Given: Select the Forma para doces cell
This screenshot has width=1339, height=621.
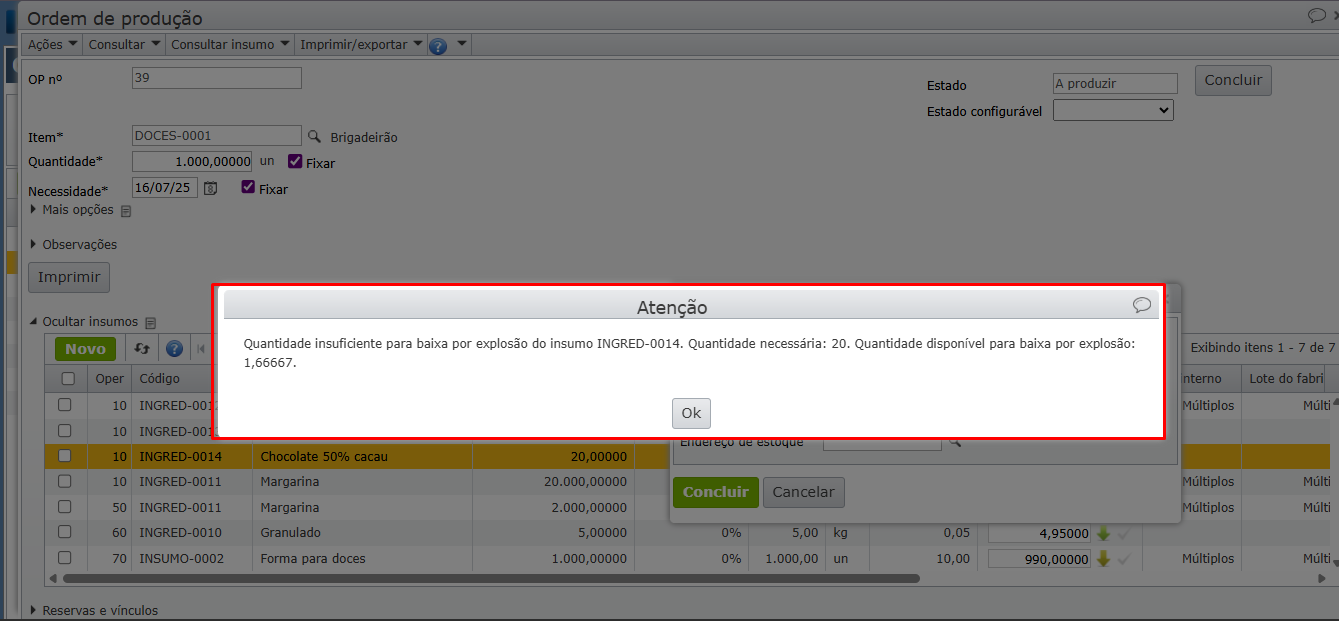Looking at the screenshot, I should pos(362,558).
